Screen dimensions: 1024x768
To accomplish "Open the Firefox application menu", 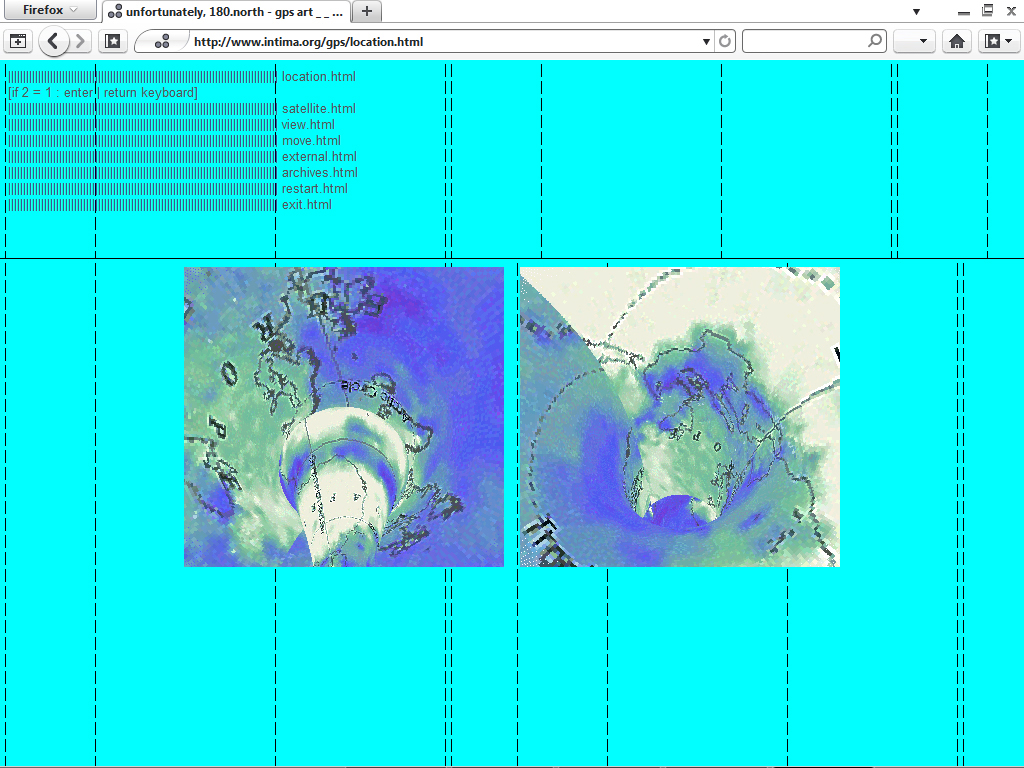I will tap(49, 10).
